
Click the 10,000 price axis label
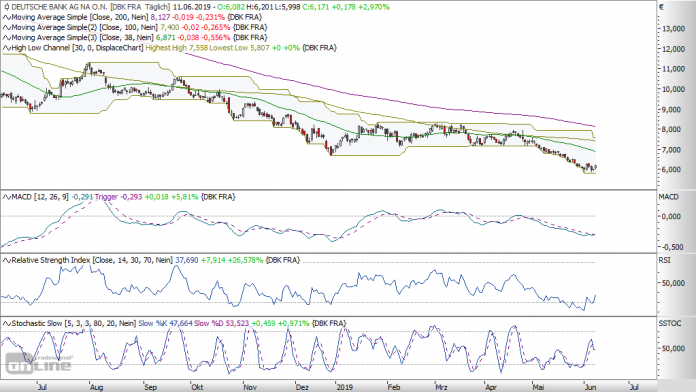coord(673,89)
